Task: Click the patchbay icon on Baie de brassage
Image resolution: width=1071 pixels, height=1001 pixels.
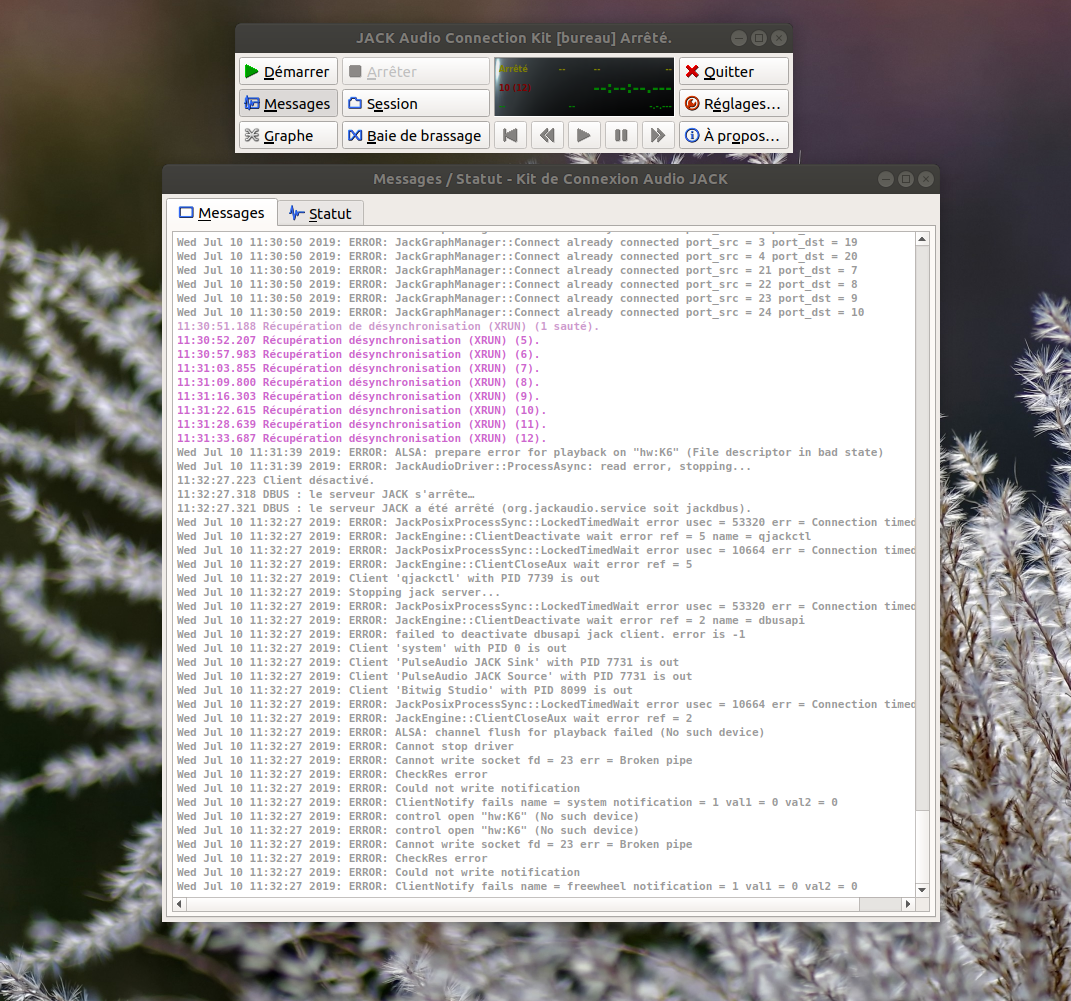Action: pos(355,136)
